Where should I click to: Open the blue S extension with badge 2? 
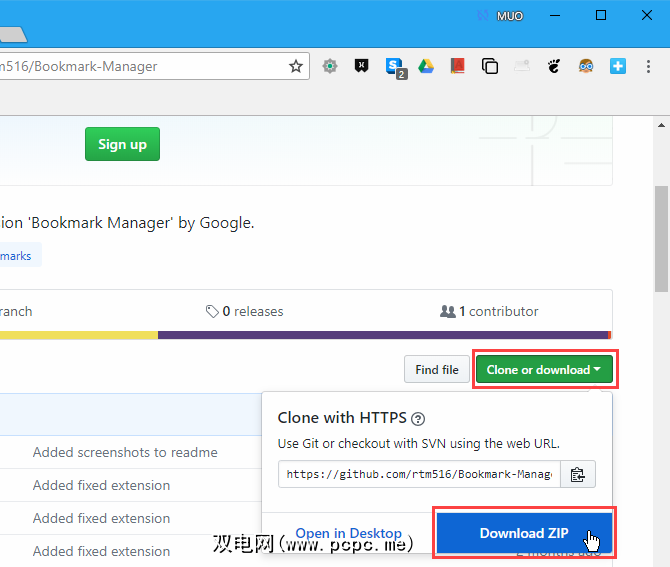pos(396,68)
